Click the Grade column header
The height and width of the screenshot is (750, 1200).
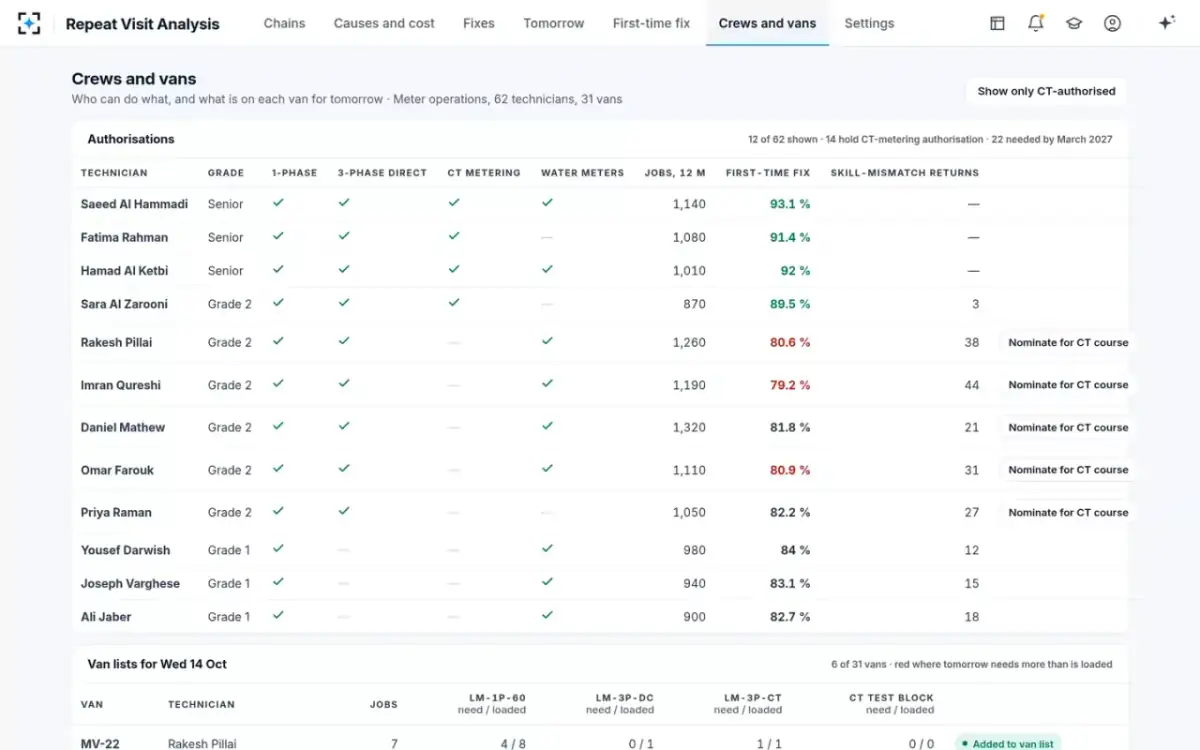coord(226,173)
